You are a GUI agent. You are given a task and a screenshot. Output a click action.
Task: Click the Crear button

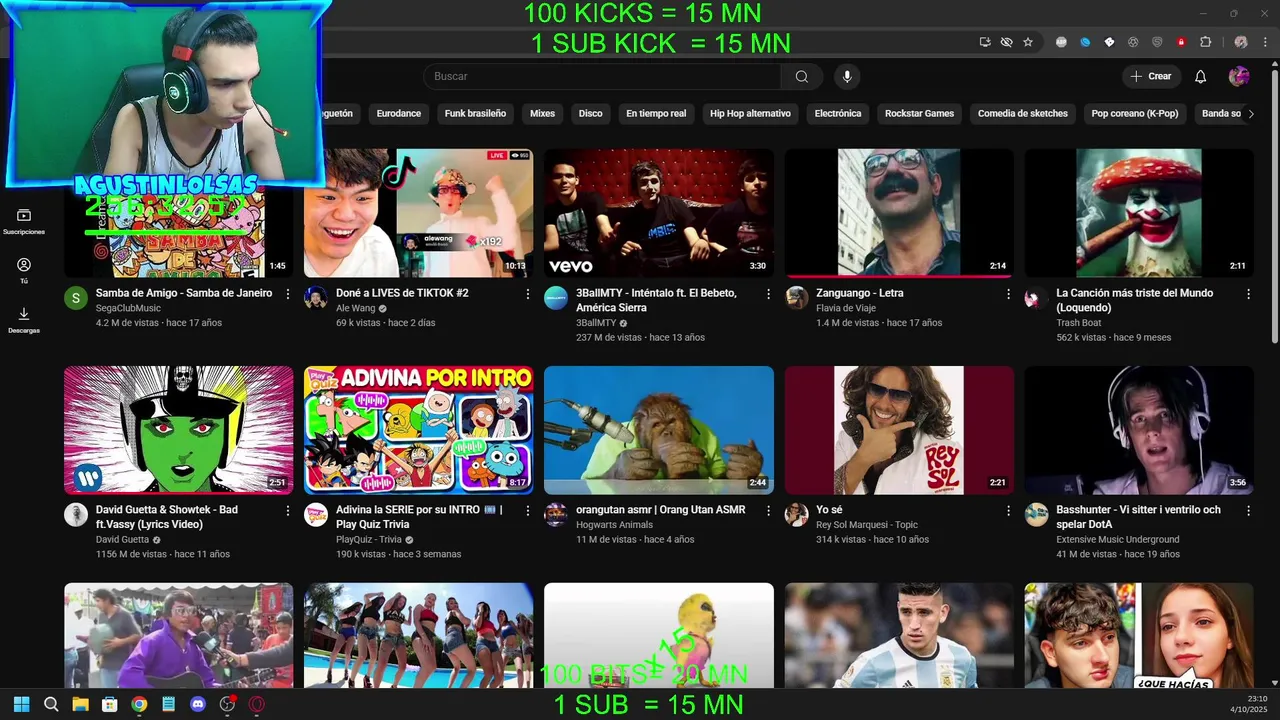[x=1150, y=77]
